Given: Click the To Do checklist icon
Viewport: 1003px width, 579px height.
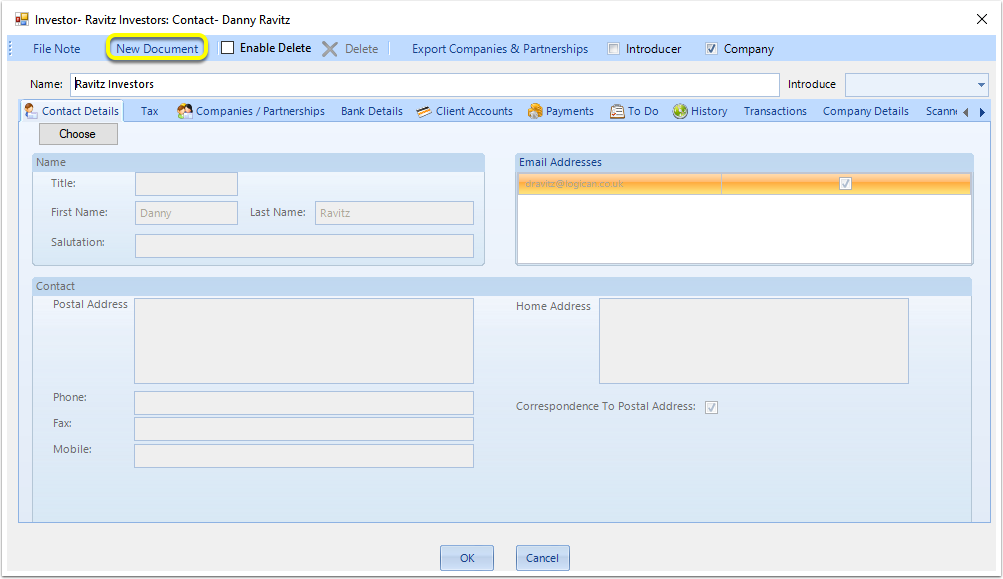Looking at the screenshot, I should (617, 112).
